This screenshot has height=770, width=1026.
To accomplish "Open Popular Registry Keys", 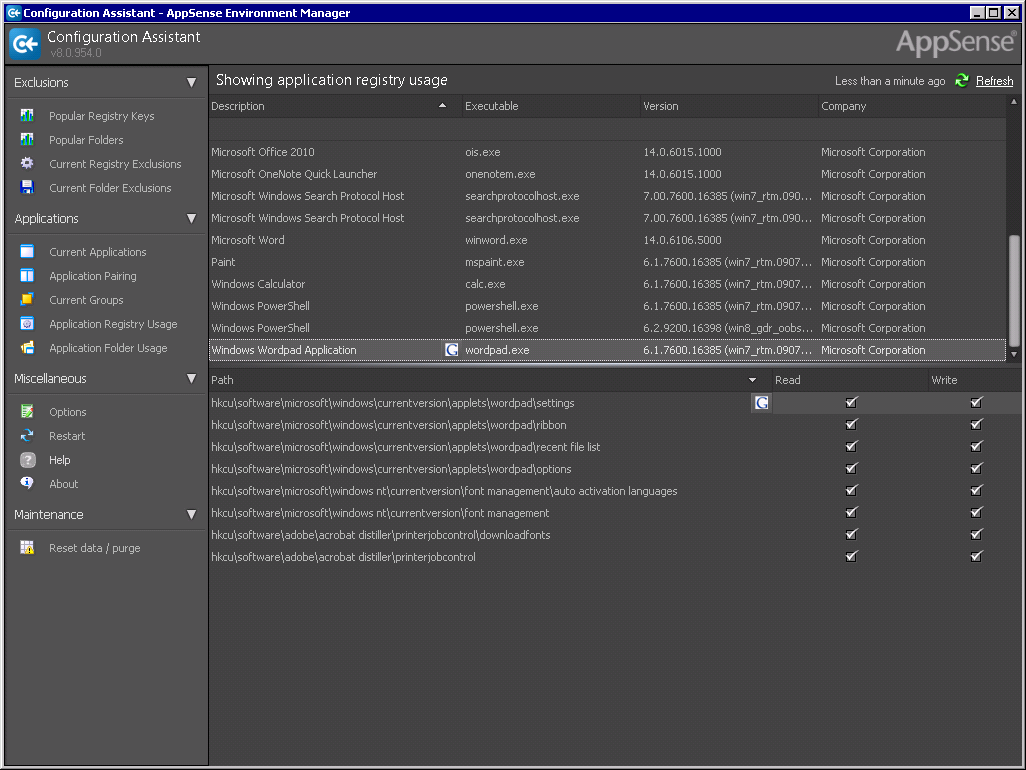I will coord(101,116).
